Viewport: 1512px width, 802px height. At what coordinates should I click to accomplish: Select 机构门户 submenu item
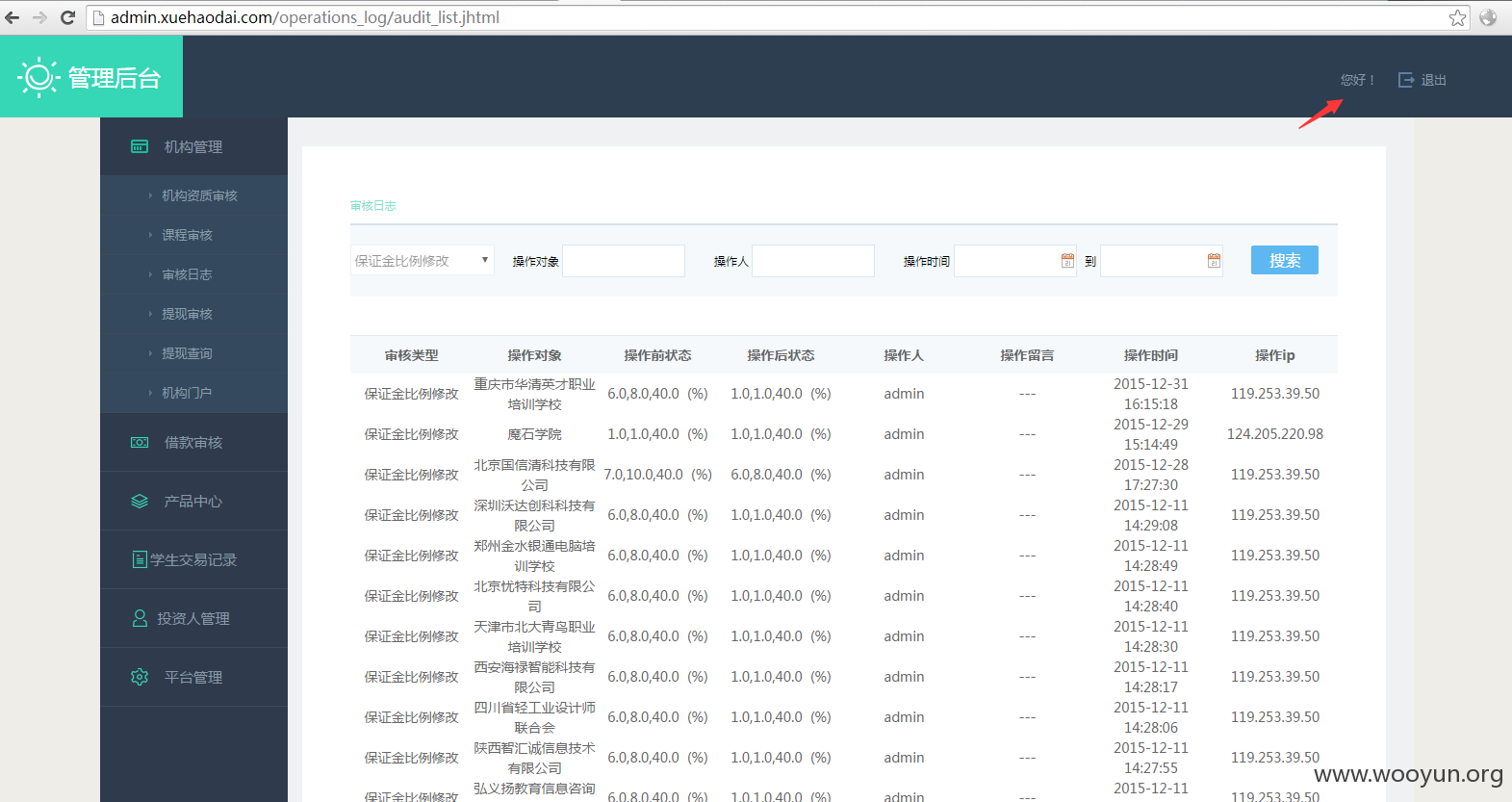(x=187, y=393)
